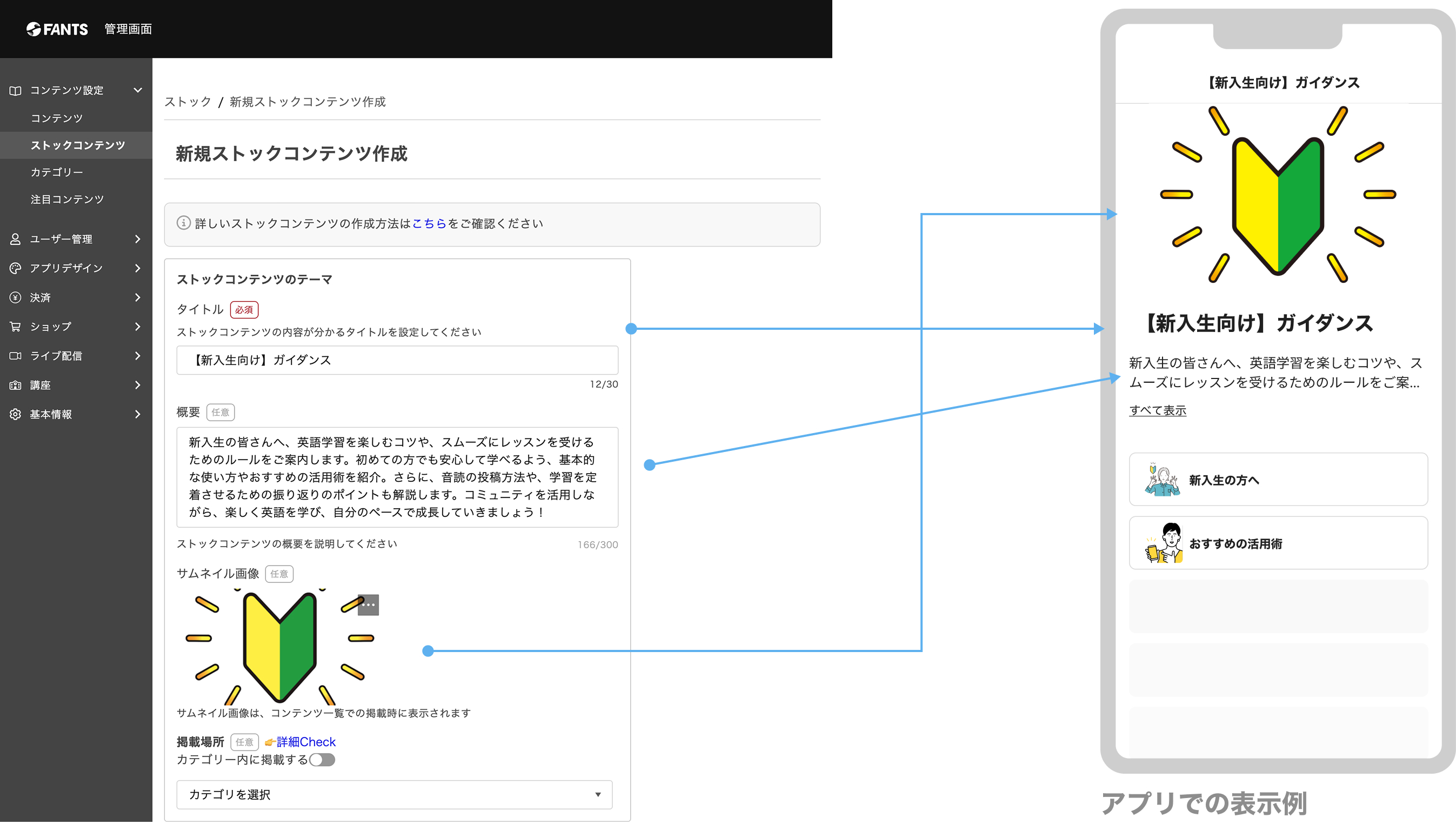Select ストックコンテンツ in the sidebar
Screen dimensions: 1456x824
[76, 145]
